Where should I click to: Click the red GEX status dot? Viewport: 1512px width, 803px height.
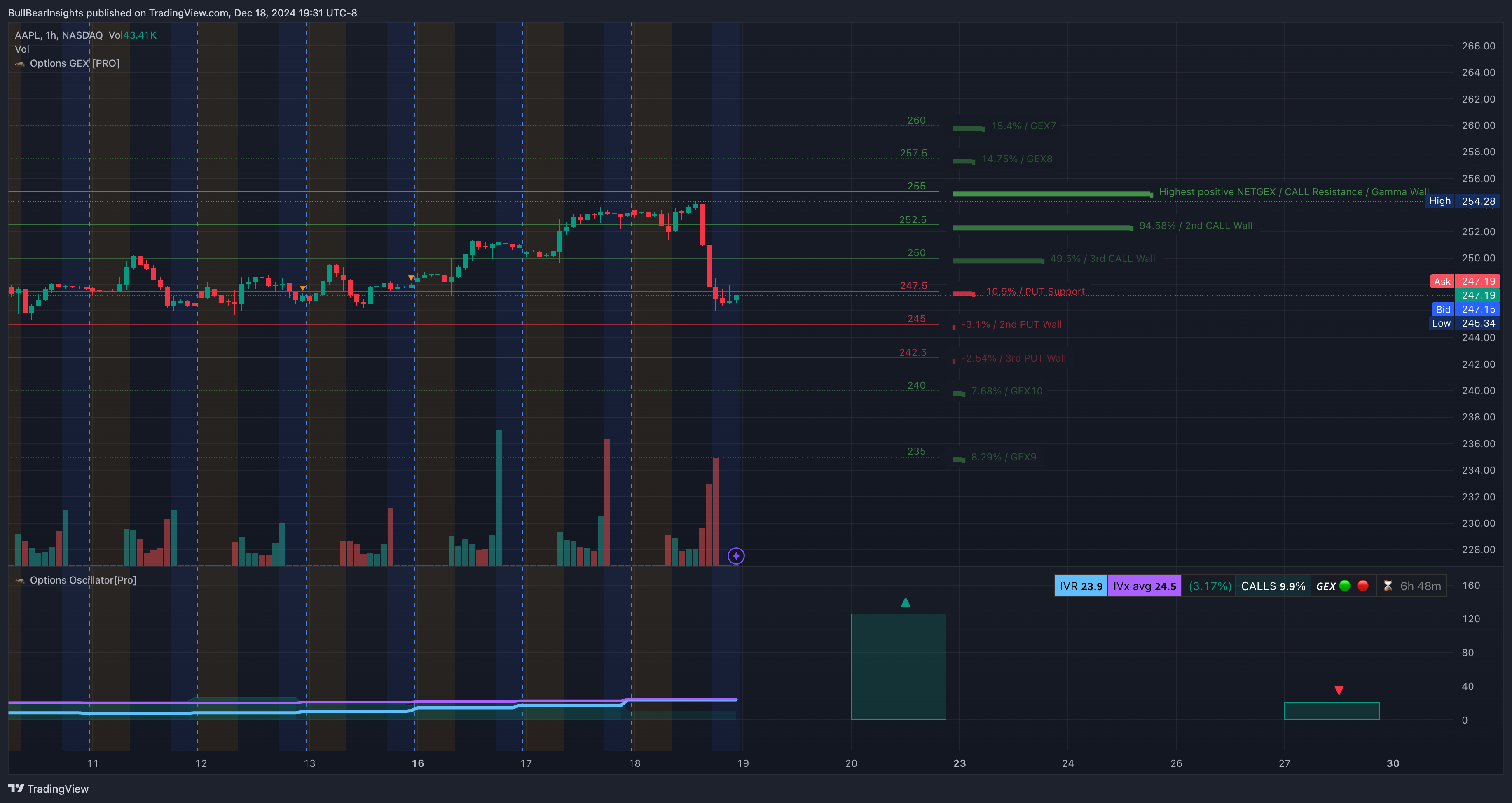point(1363,586)
